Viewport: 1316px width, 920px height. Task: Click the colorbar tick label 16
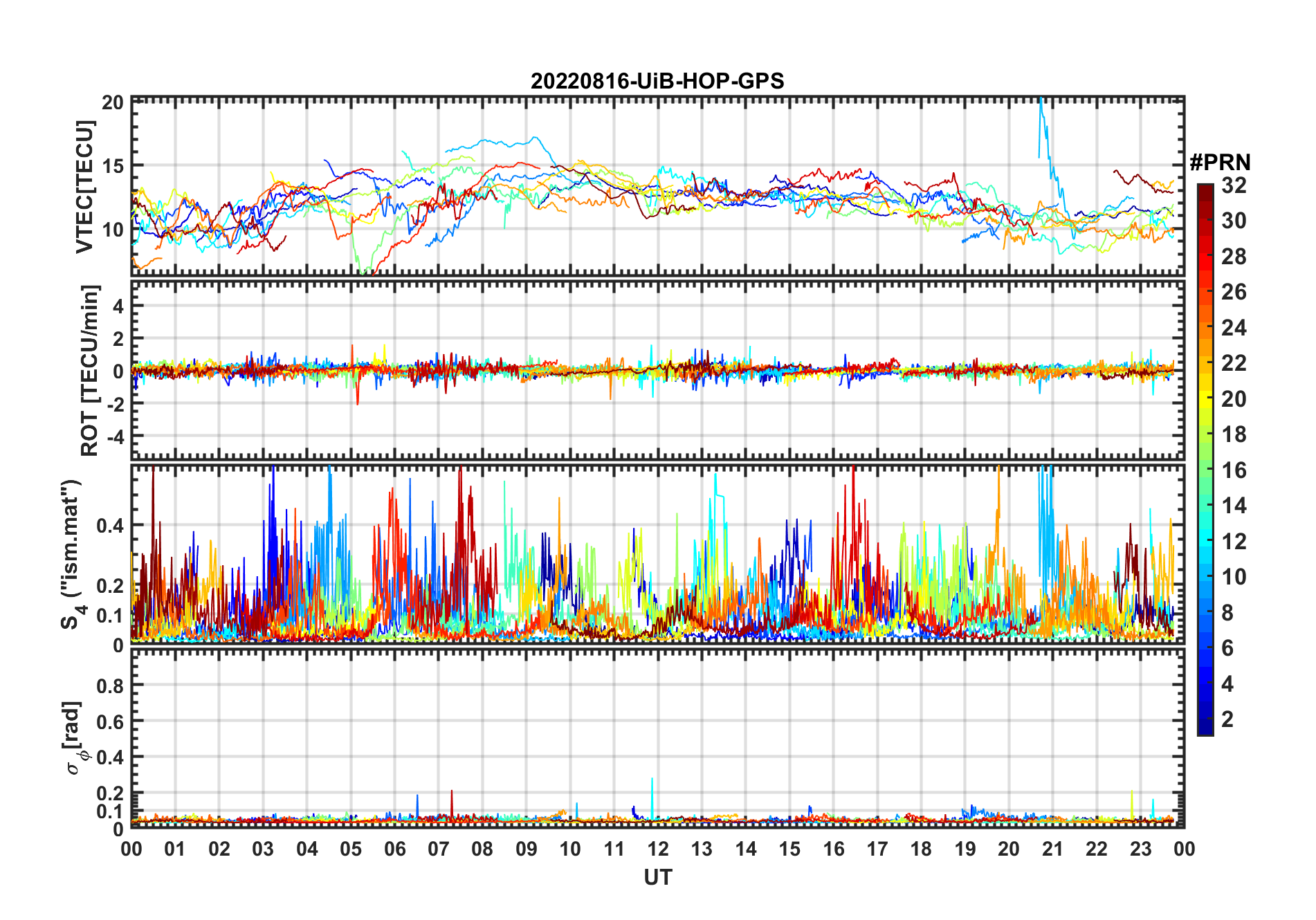click(x=1234, y=470)
